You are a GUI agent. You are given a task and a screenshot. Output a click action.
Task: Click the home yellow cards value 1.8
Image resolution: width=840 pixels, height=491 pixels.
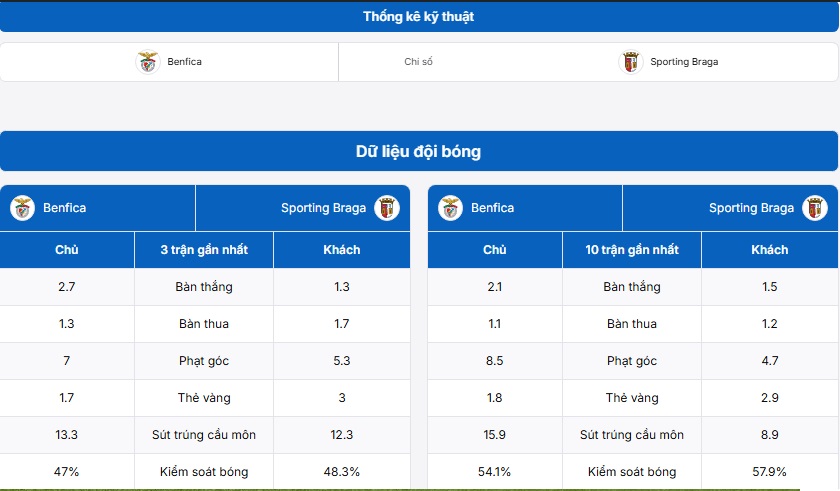point(494,398)
